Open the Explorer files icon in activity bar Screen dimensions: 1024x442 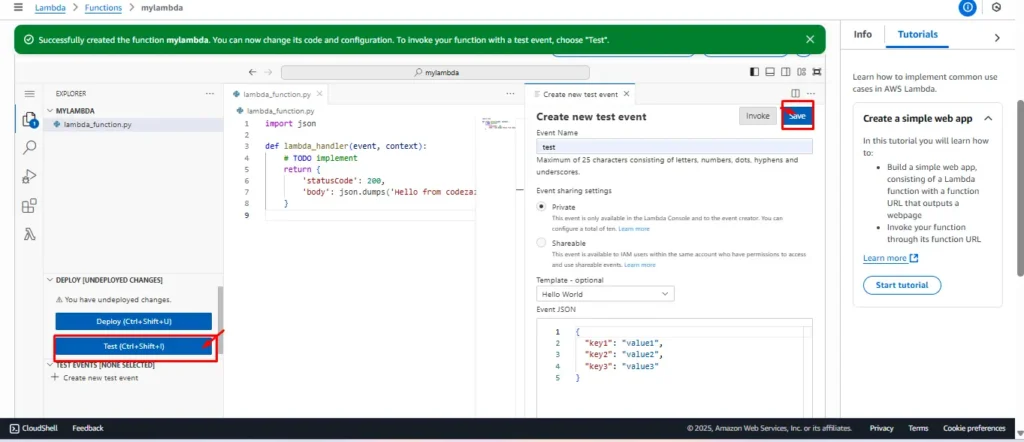29,119
